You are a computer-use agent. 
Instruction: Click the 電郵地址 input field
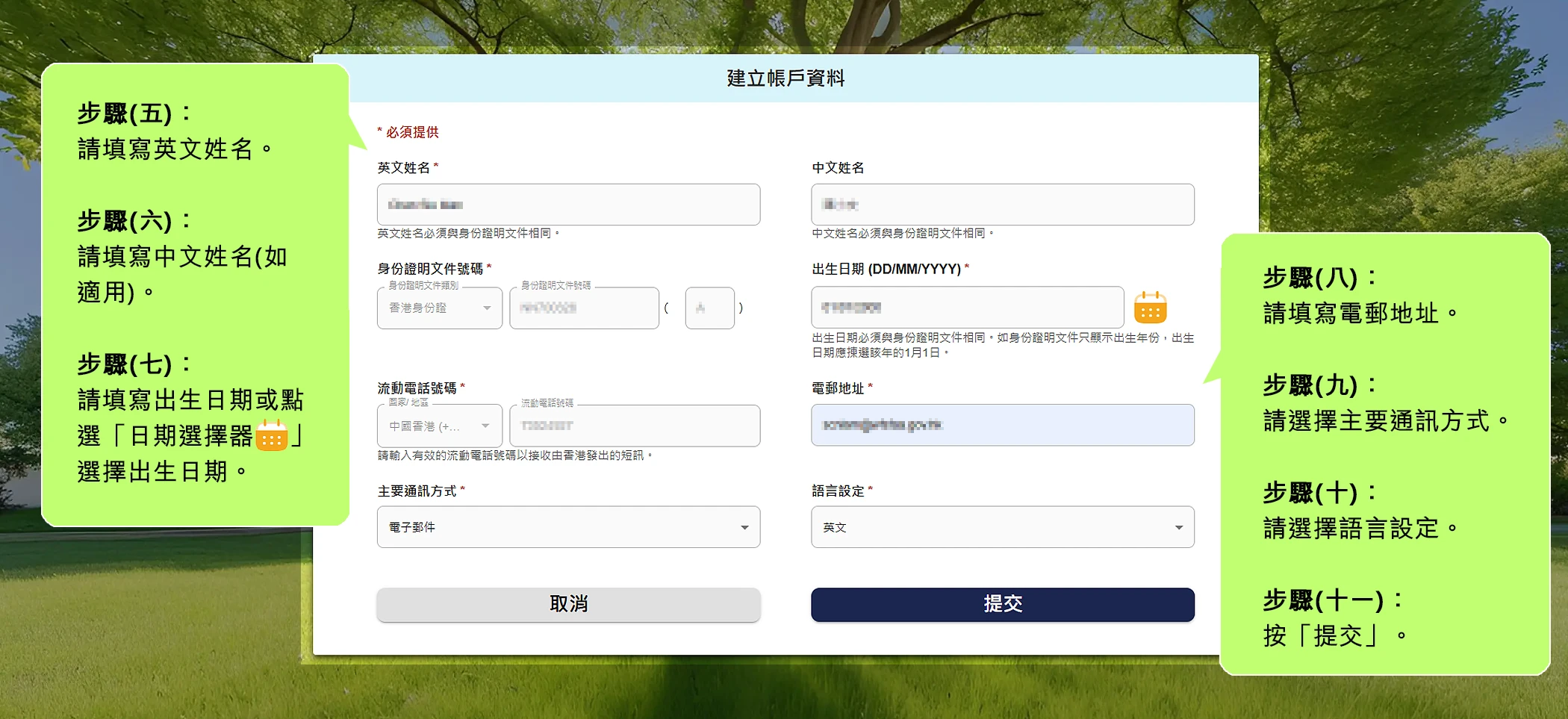pyautogui.click(x=1002, y=425)
